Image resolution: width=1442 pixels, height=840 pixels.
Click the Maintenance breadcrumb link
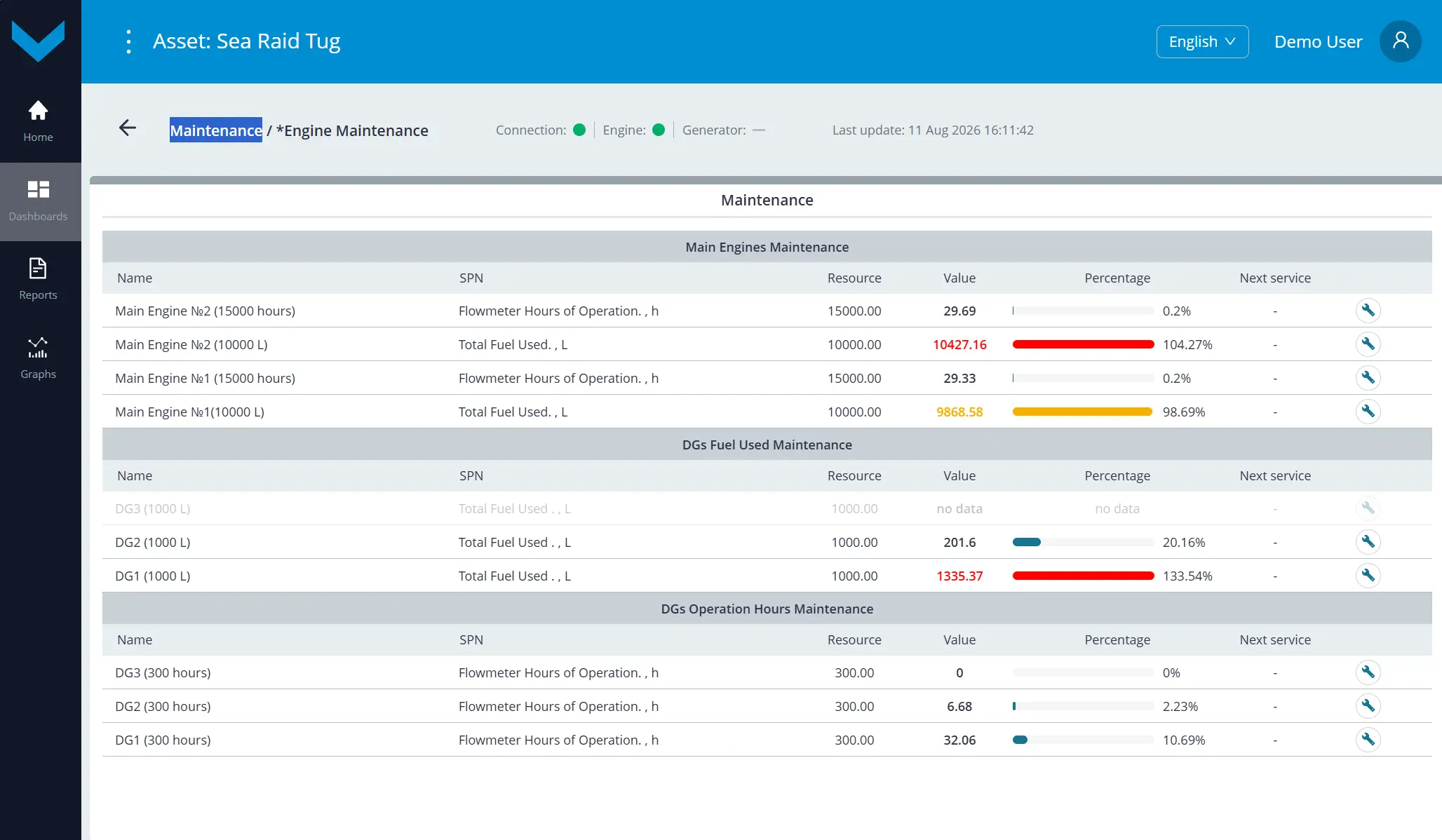(216, 130)
